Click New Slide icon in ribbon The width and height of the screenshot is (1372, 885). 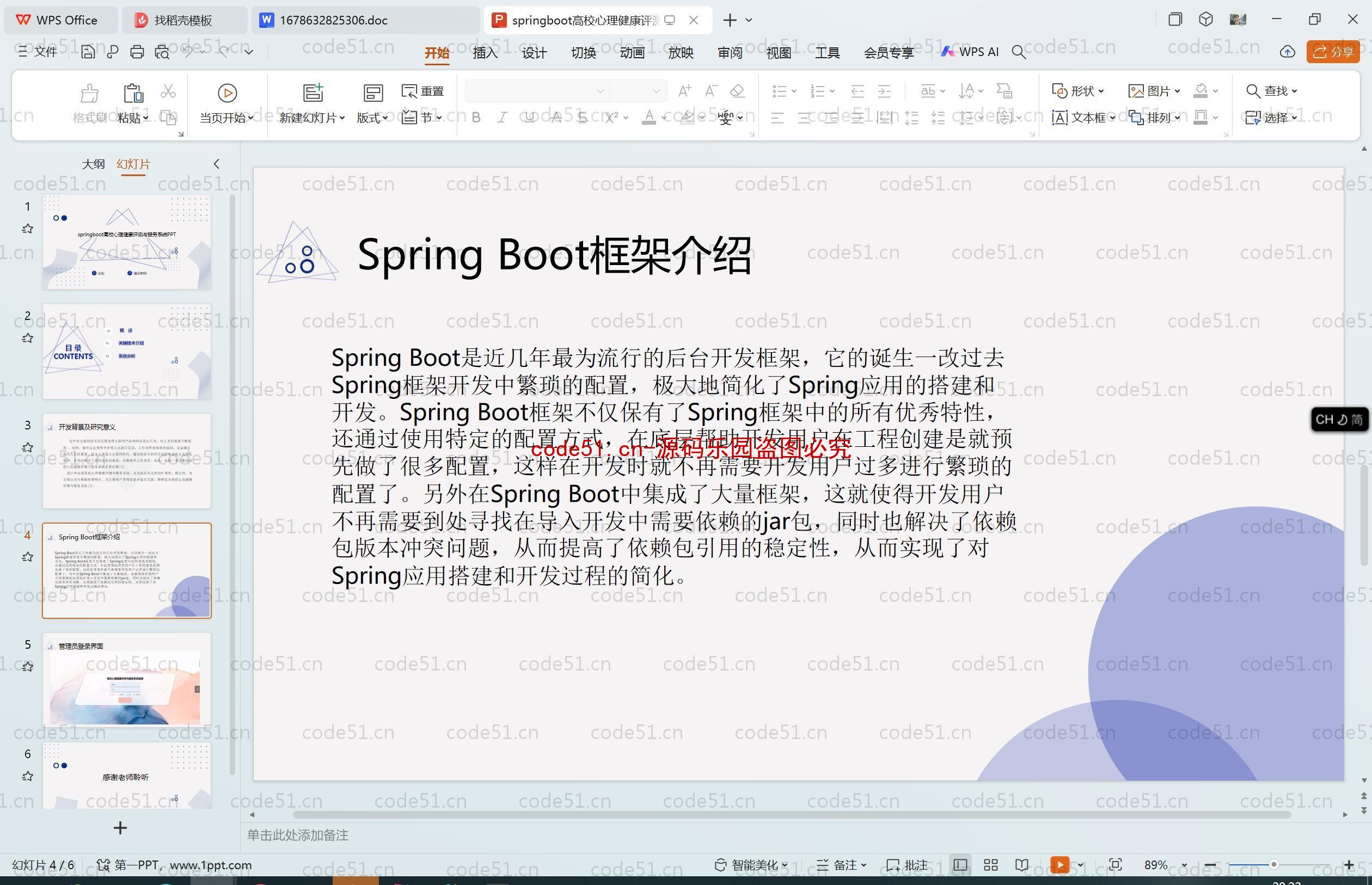[x=313, y=93]
